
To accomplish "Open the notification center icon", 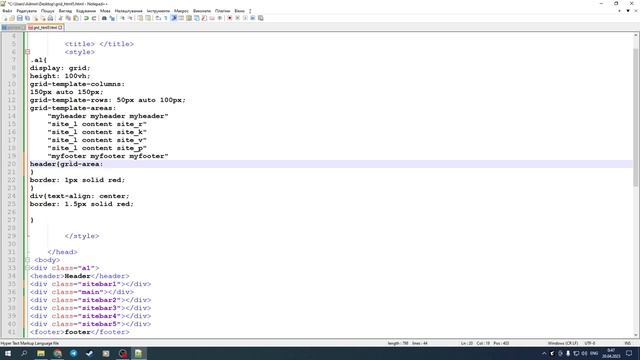I will point(629,353).
